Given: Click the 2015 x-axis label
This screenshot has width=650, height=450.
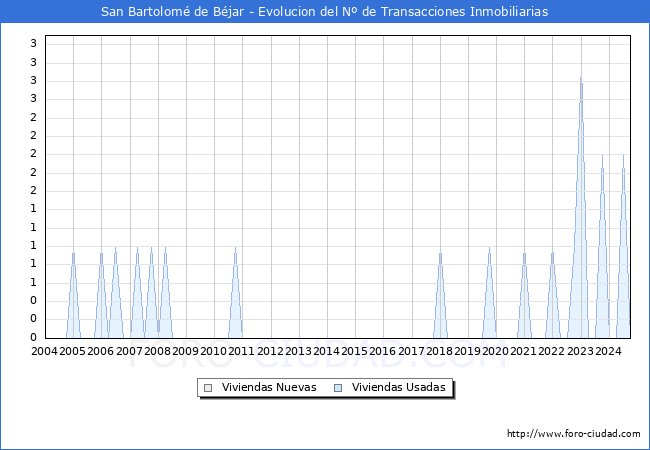Looking at the screenshot, I should pos(354,351).
